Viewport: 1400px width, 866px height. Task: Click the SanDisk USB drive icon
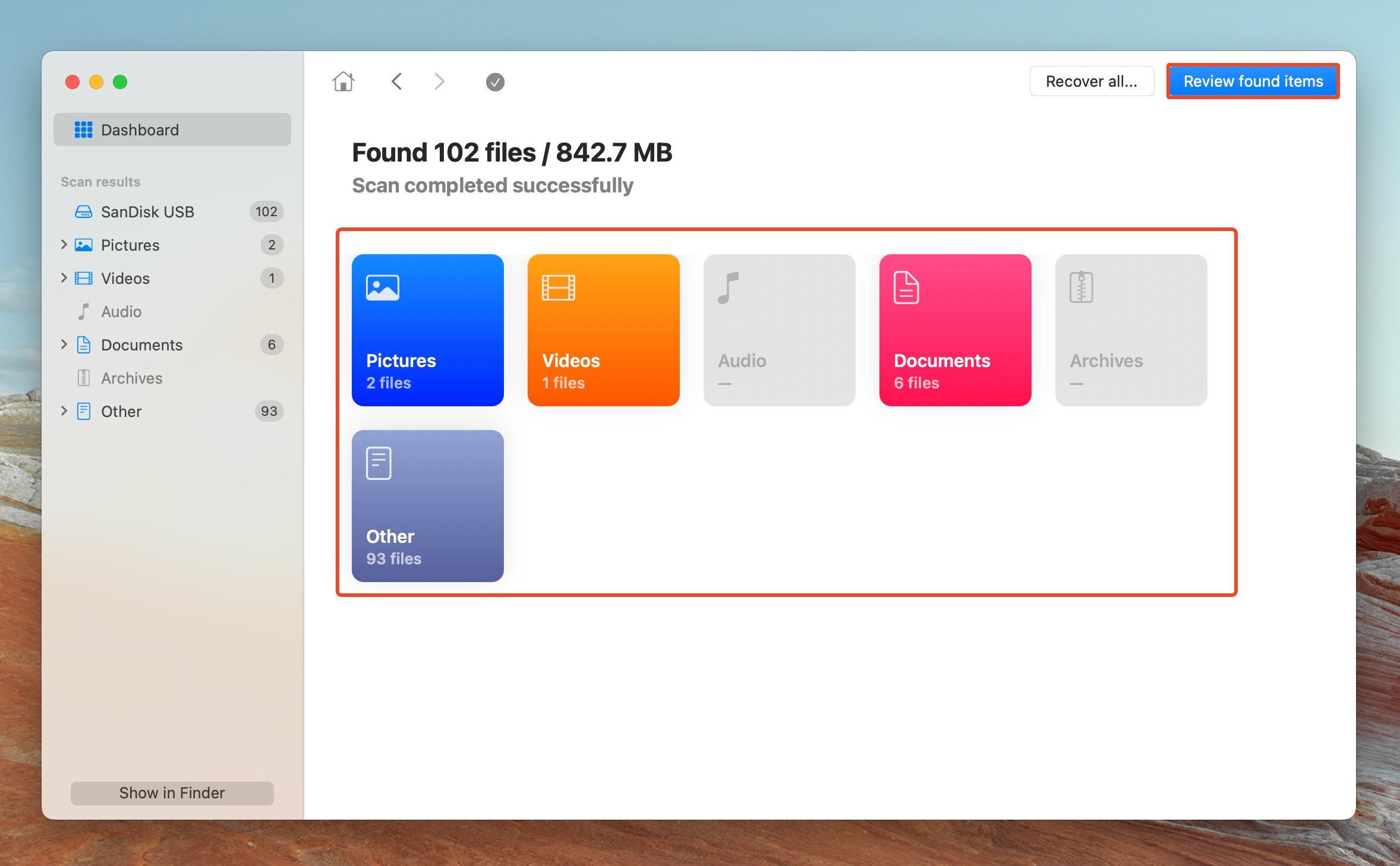(83, 212)
